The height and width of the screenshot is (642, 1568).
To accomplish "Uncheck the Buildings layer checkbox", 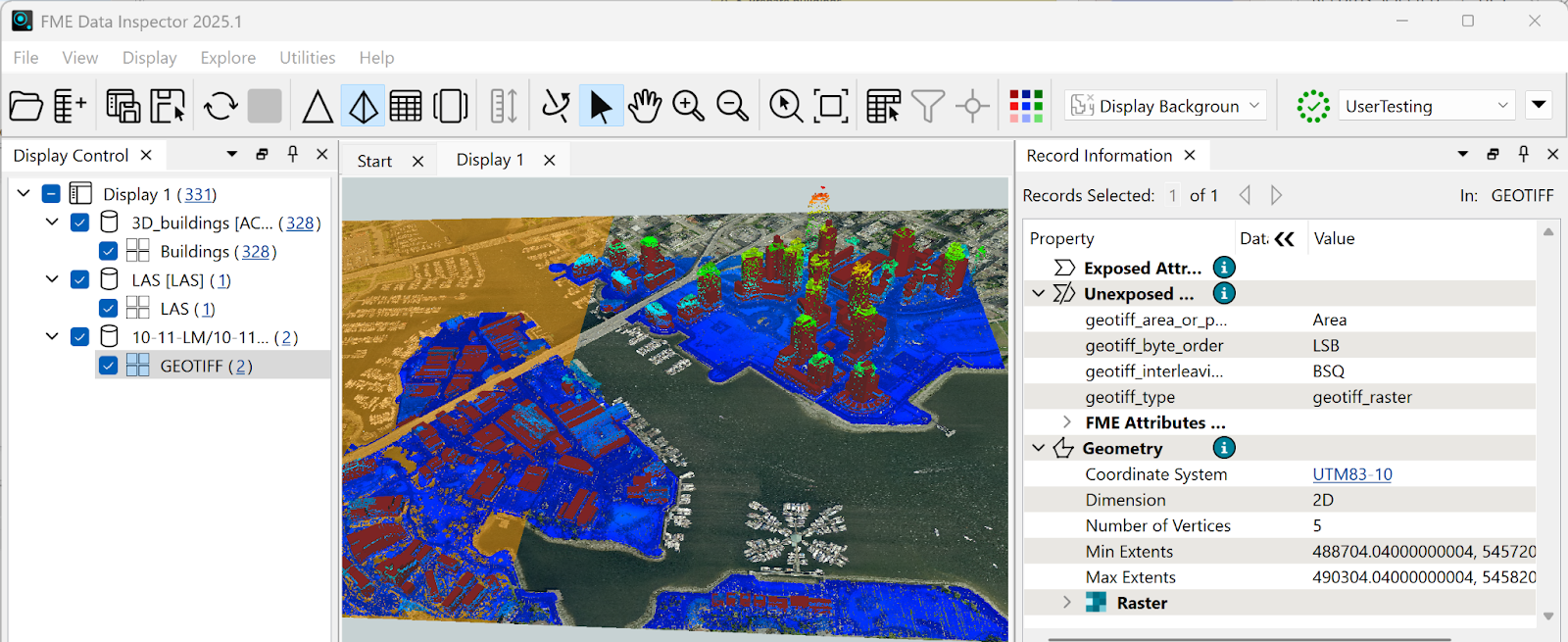I will [x=109, y=251].
